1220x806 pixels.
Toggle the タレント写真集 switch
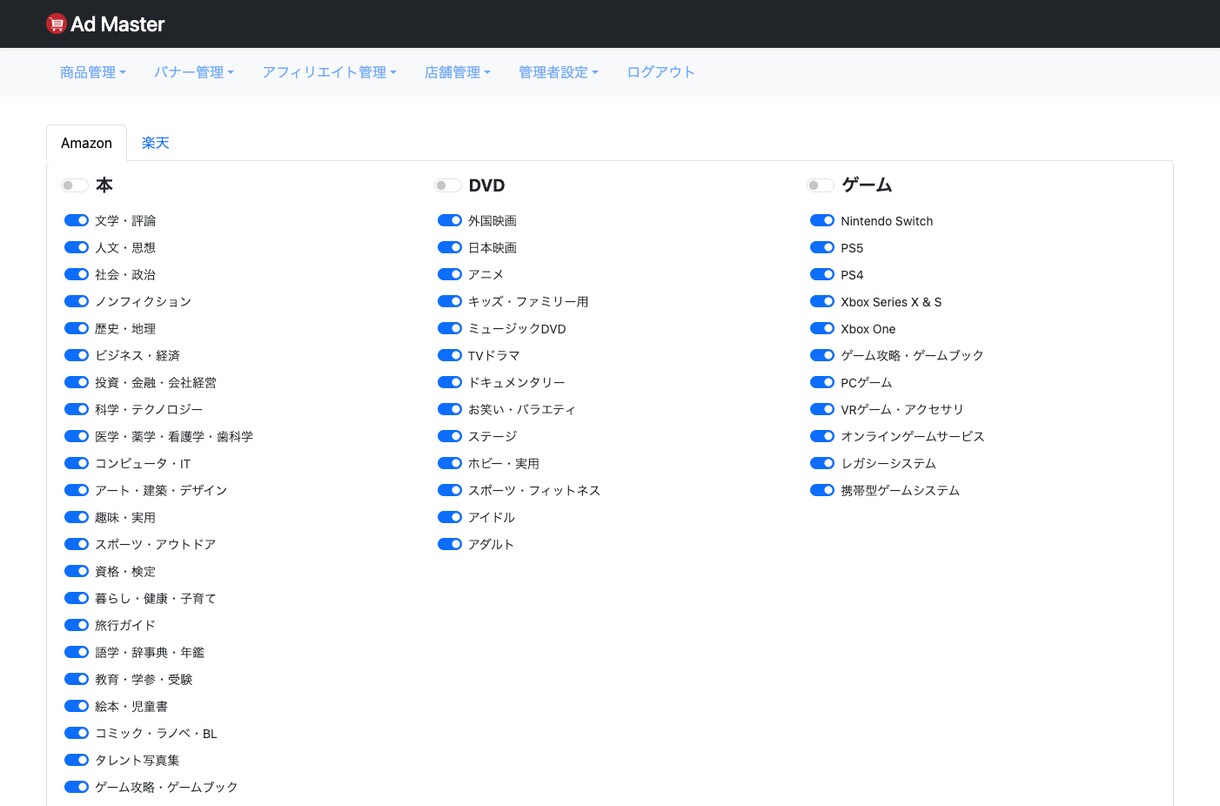tap(77, 760)
